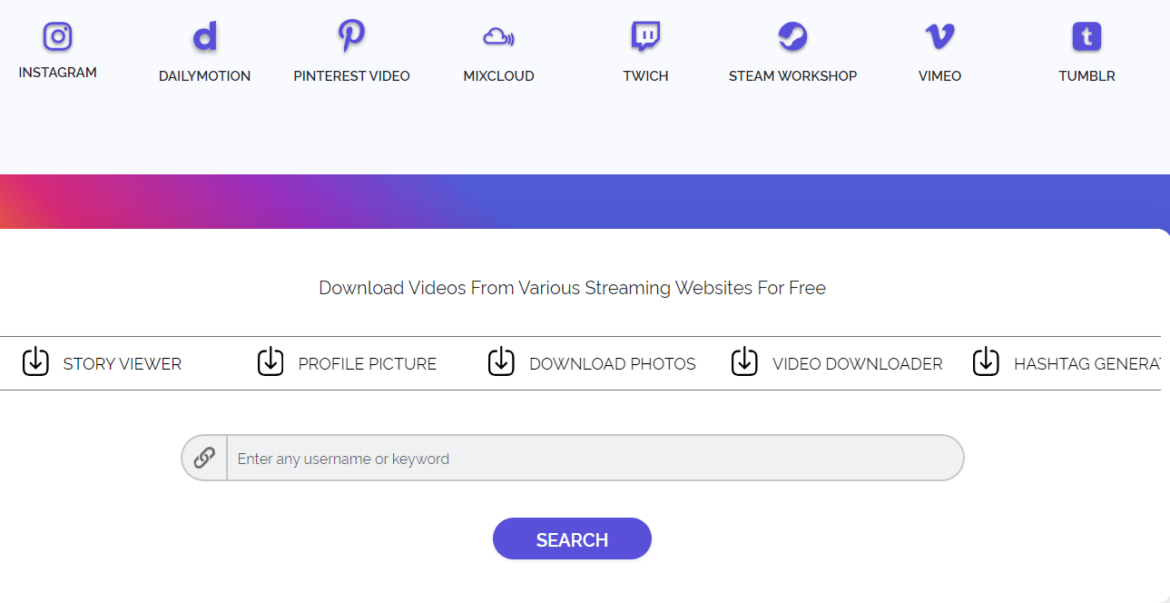Image resolution: width=1170 pixels, height=603 pixels.
Task: Switch to the STORY VIEWER tab
Action: coord(122,364)
